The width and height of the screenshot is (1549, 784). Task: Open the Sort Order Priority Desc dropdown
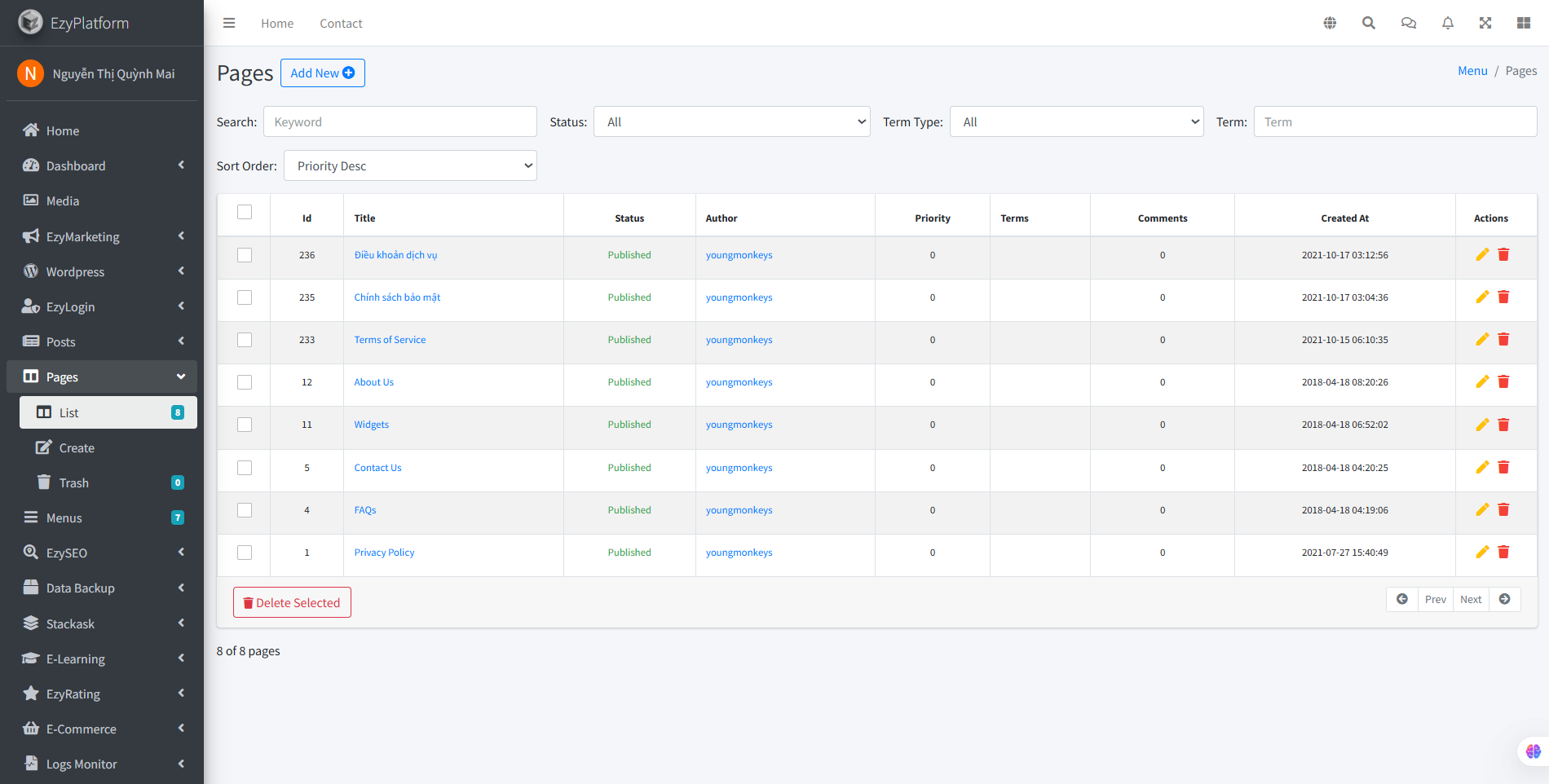tap(410, 165)
